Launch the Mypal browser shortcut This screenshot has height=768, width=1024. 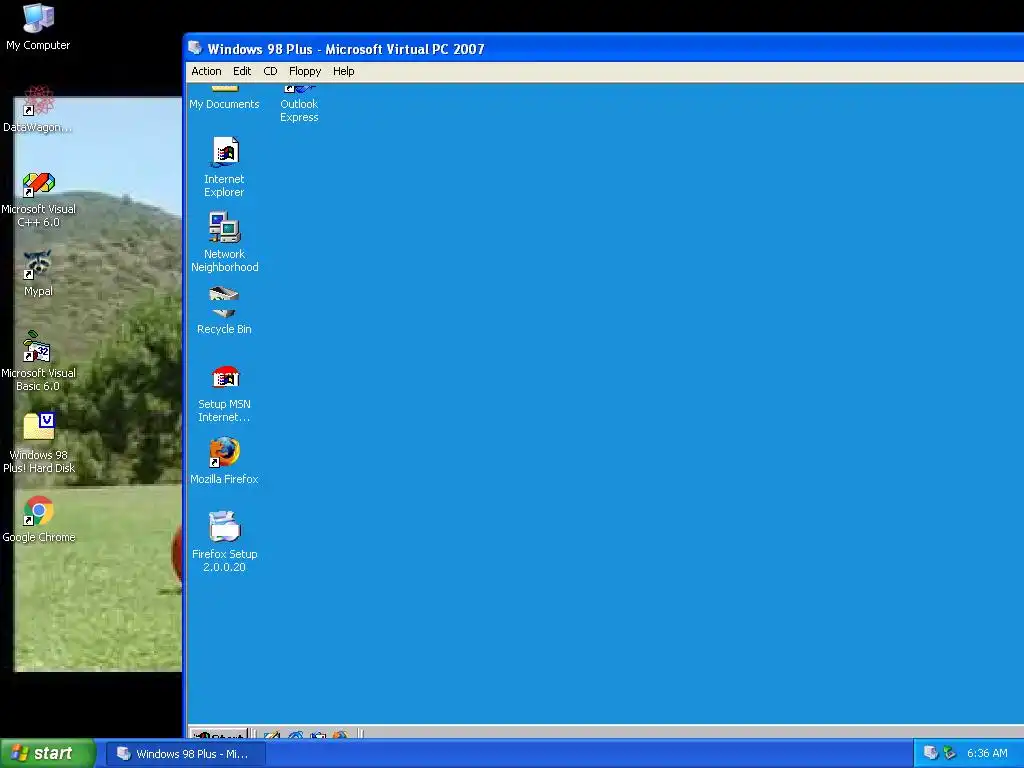point(38,274)
